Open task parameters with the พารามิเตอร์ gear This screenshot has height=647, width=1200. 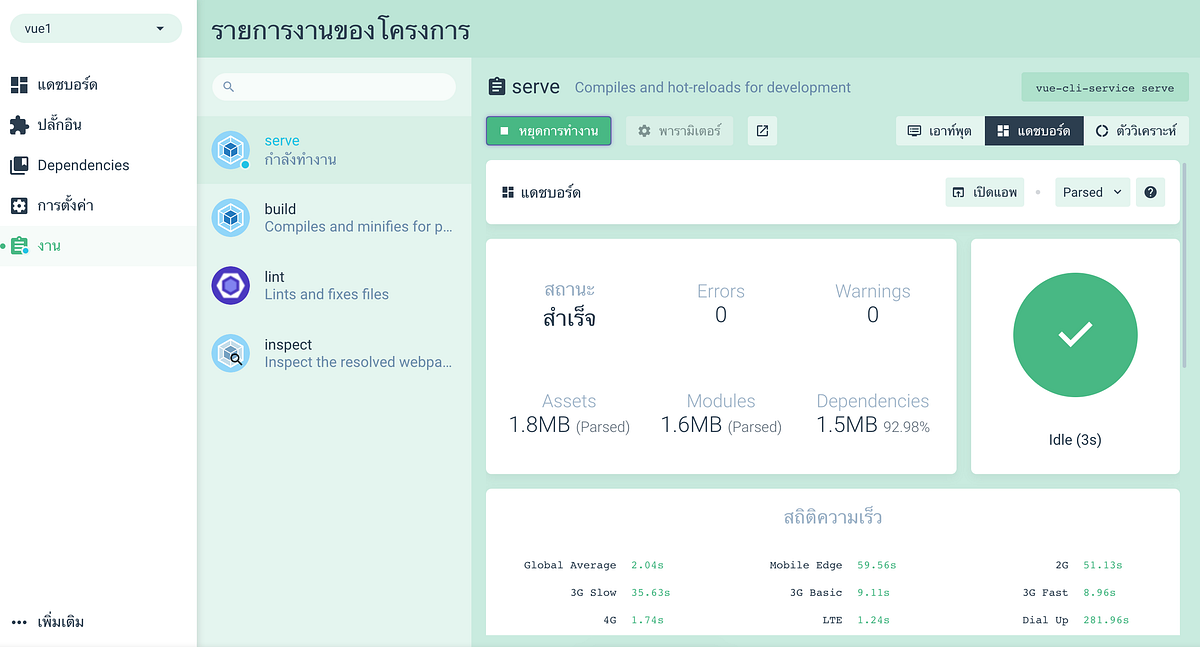click(679, 130)
